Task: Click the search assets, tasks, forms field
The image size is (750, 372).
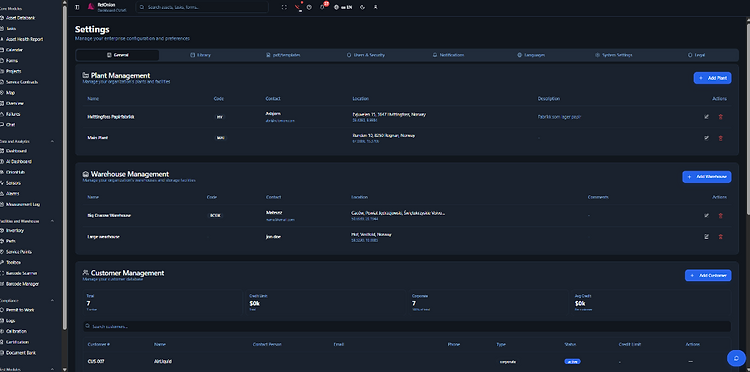Action: tap(202, 7)
